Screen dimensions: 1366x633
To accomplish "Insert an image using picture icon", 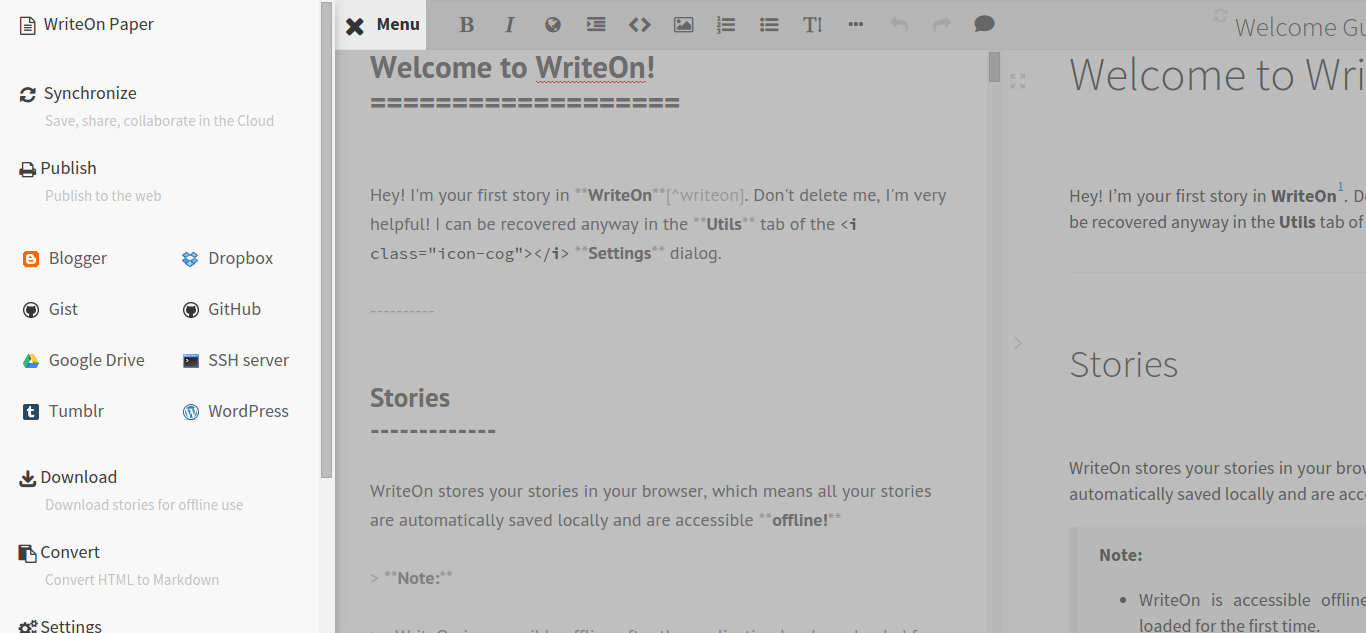I will 683,25.
